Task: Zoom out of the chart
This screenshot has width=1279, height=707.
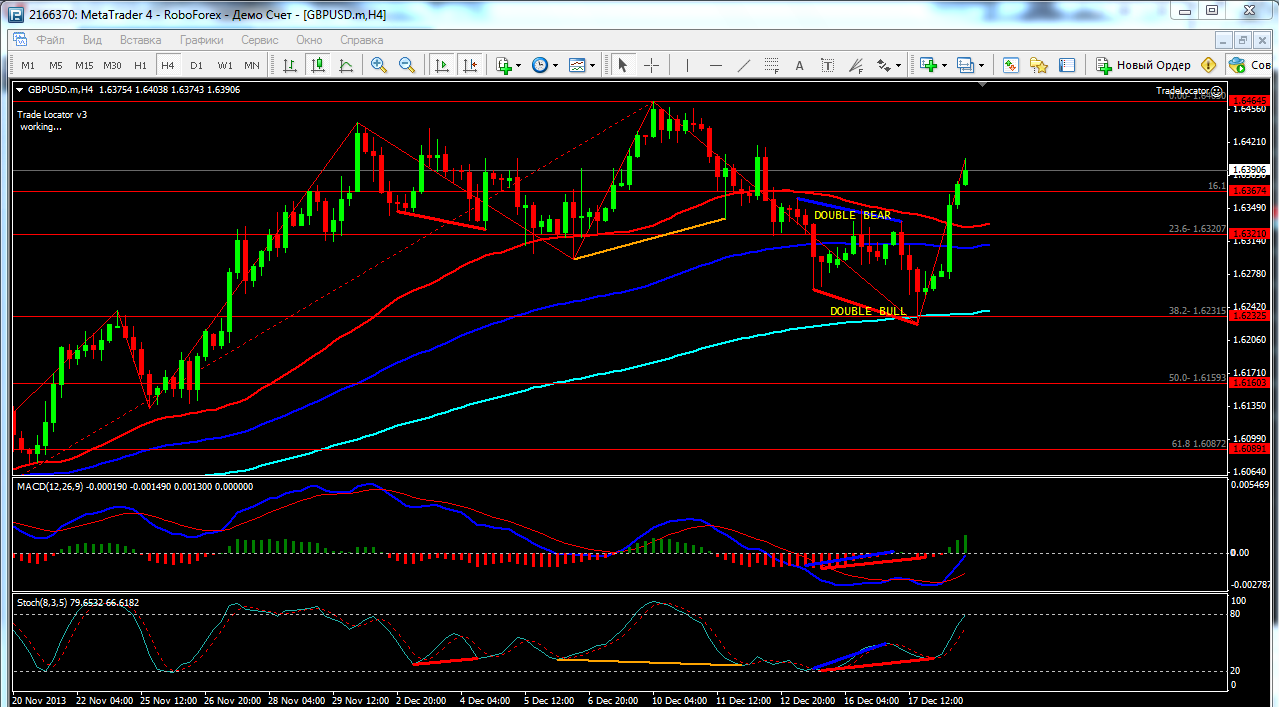Action: click(x=407, y=65)
